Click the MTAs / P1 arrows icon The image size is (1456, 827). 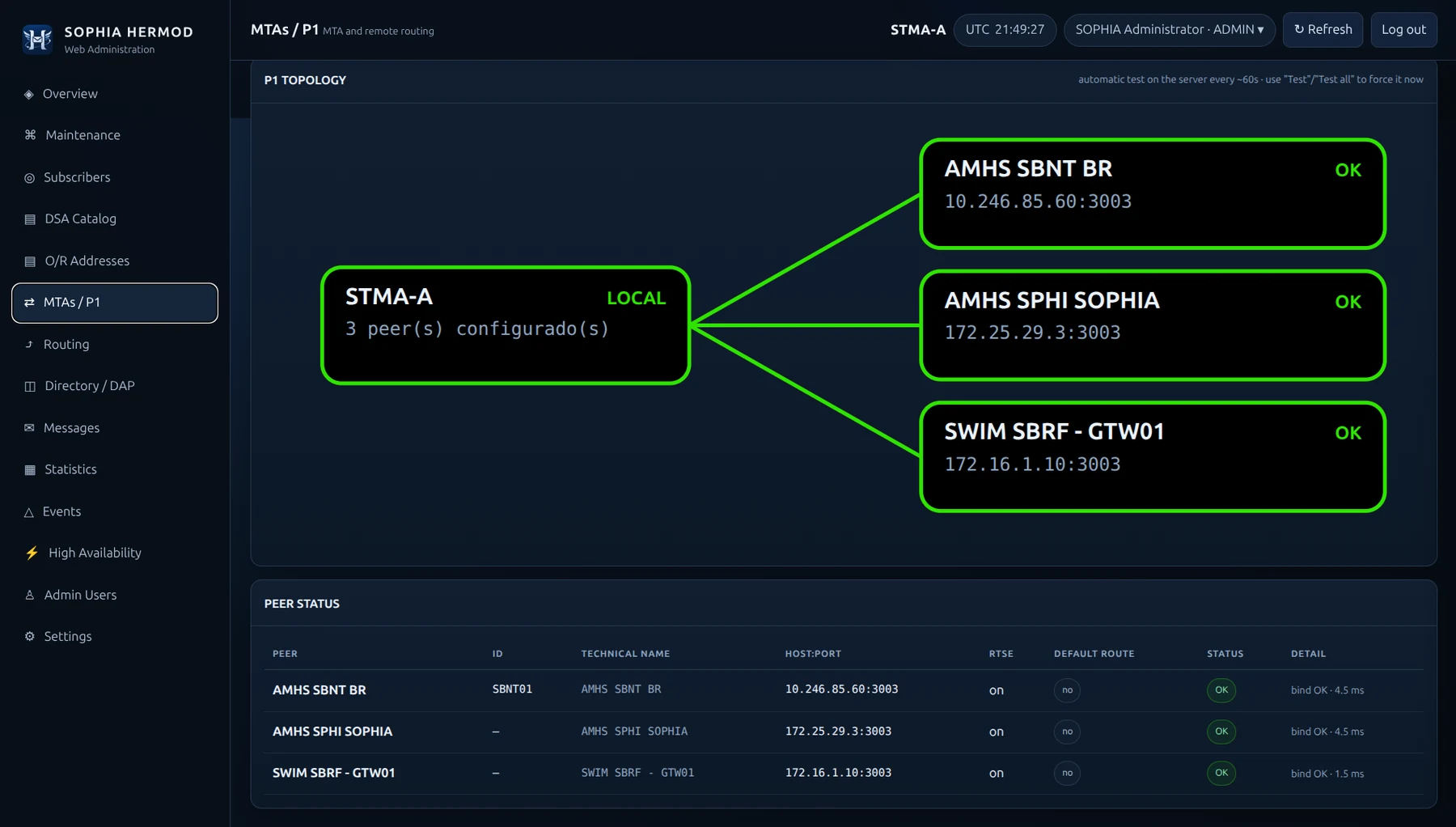pos(29,303)
